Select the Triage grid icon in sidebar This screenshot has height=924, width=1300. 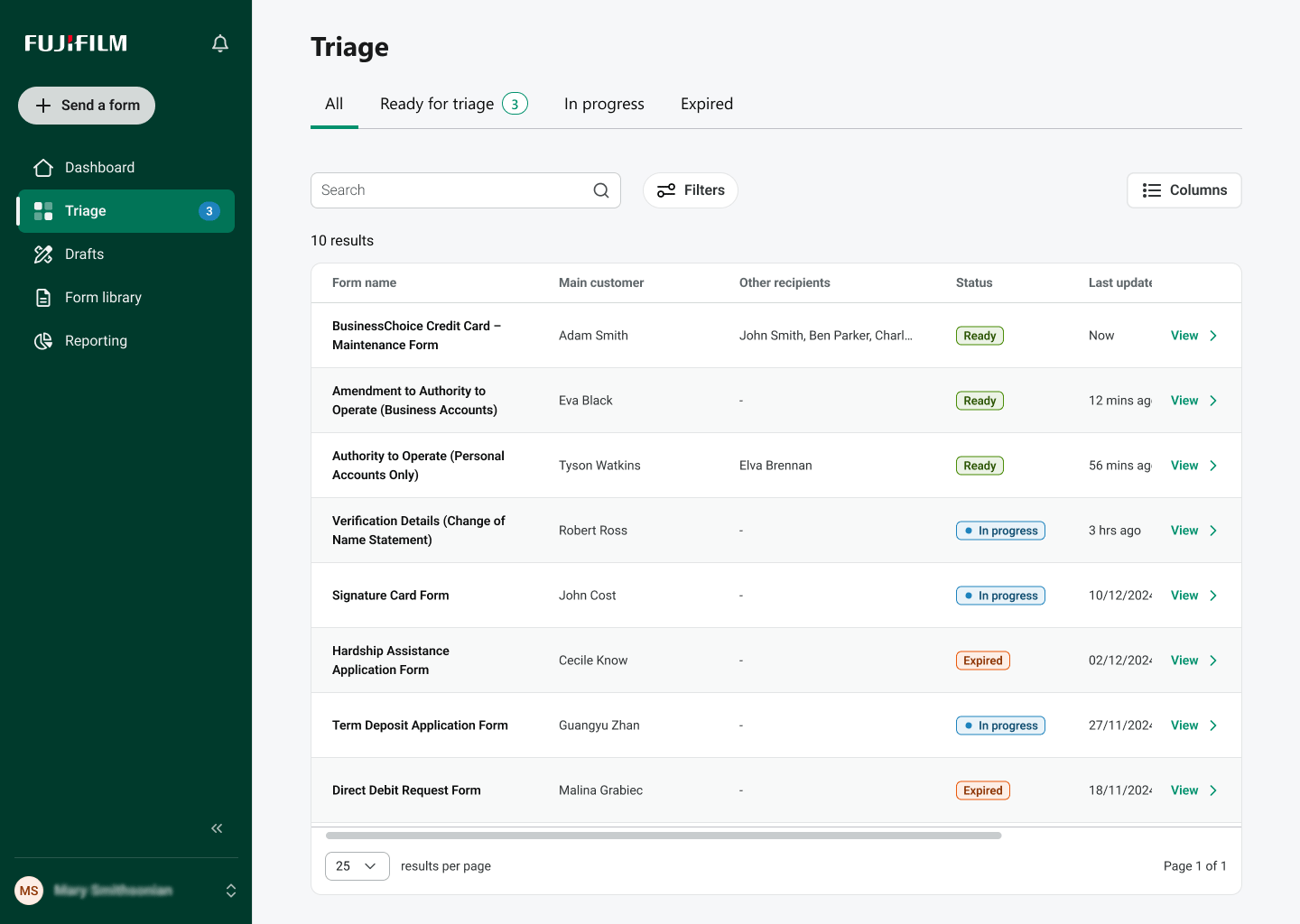point(42,210)
